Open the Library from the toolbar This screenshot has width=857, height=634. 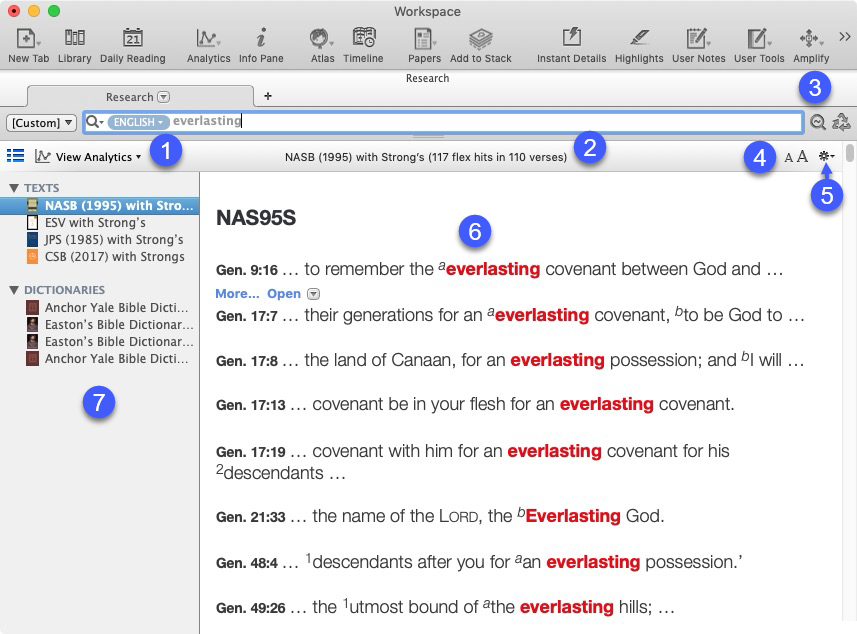[x=74, y=40]
